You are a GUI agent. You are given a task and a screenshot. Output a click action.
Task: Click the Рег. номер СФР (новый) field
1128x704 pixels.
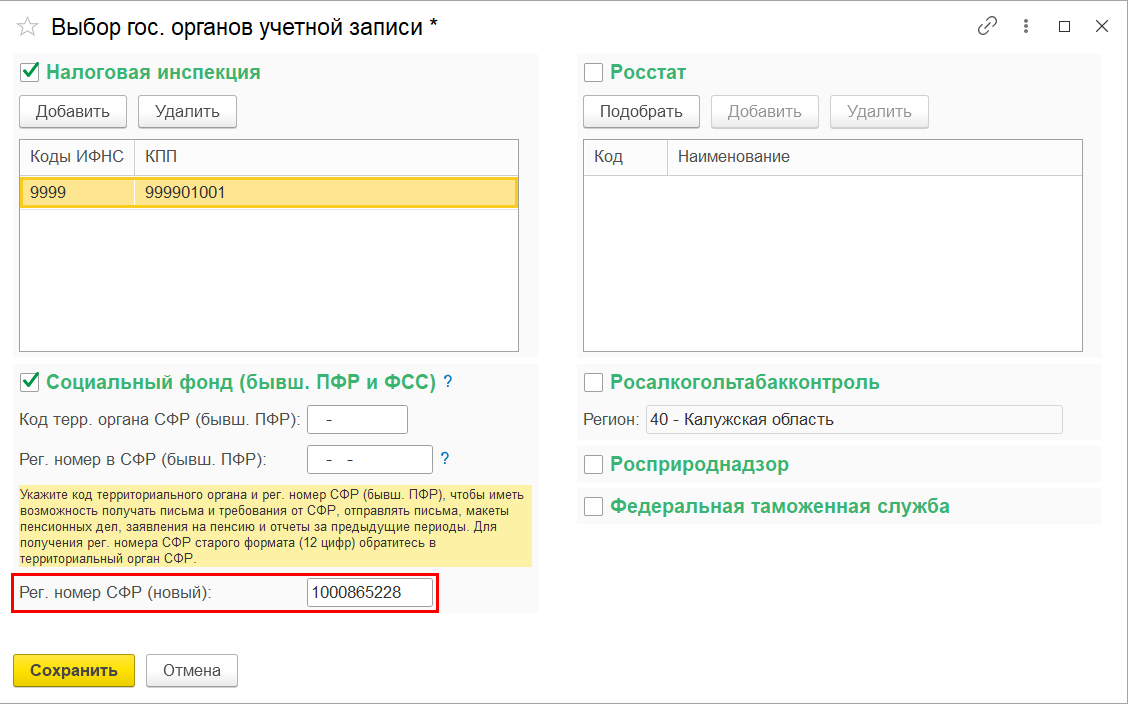point(370,592)
